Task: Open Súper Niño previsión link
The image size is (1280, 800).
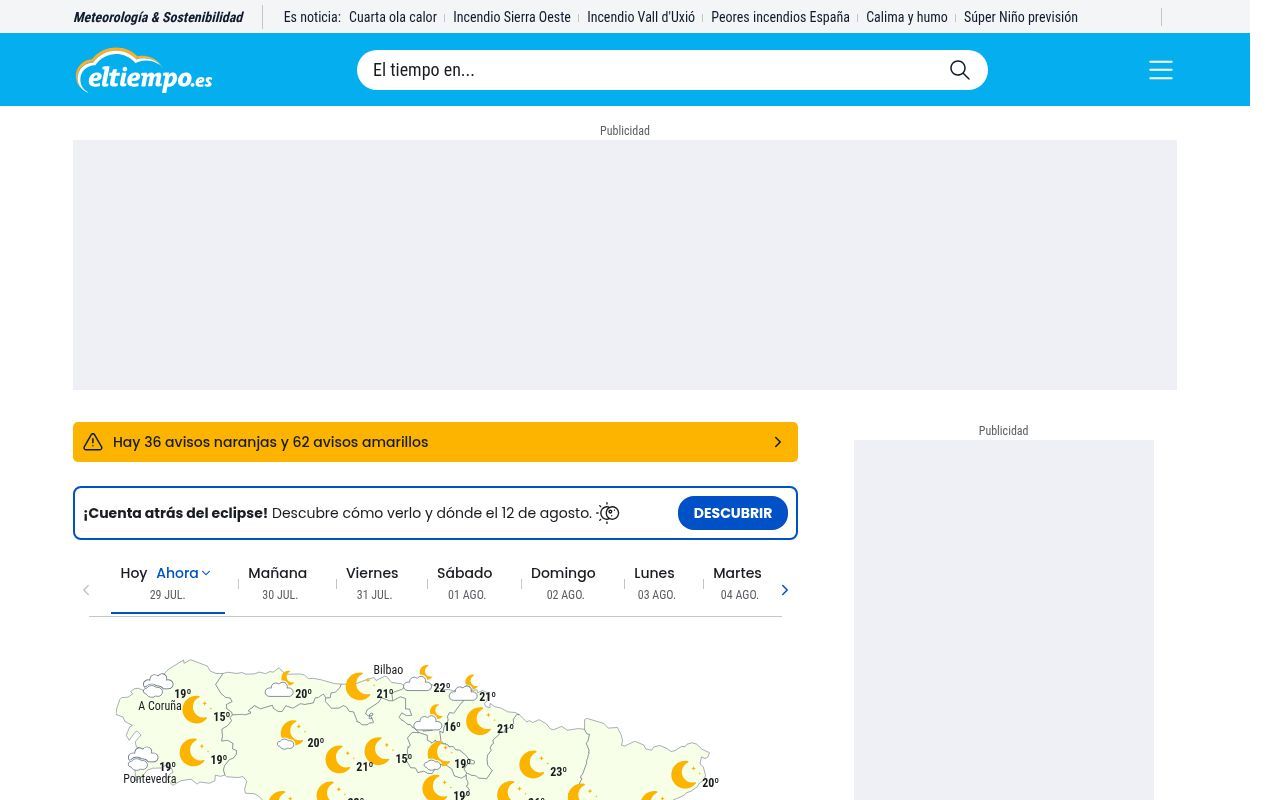Action: click(1021, 17)
